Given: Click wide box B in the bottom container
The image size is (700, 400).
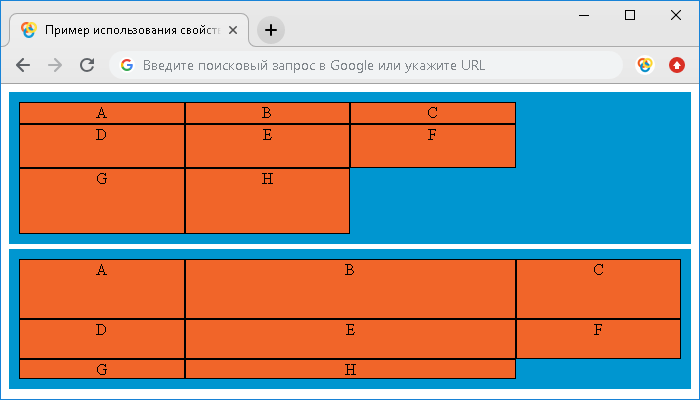Looking at the screenshot, I should (350, 289).
